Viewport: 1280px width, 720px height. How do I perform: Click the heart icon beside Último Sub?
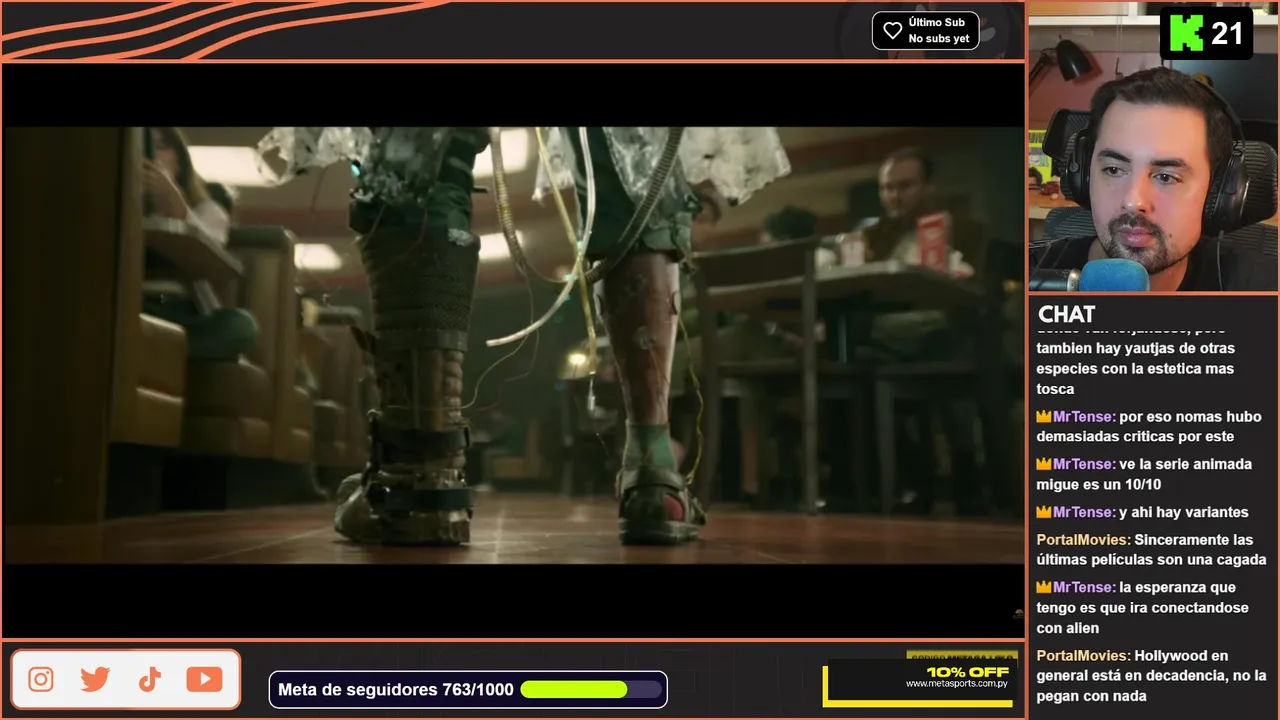pyautogui.click(x=892, y=30)
